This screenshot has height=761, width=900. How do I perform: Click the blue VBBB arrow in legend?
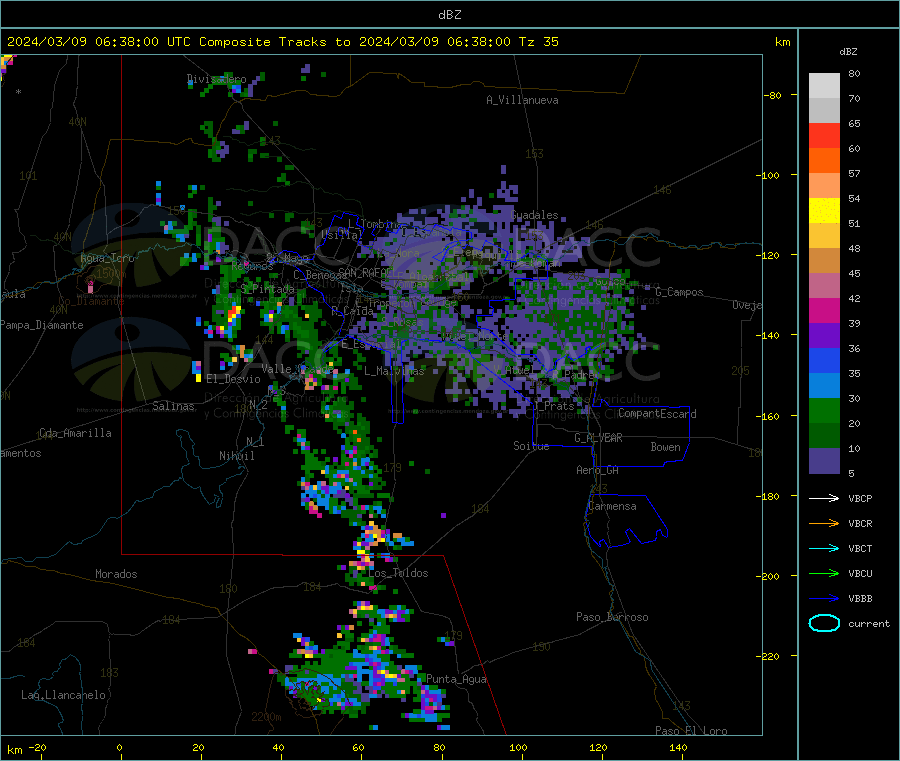point(824,599)
